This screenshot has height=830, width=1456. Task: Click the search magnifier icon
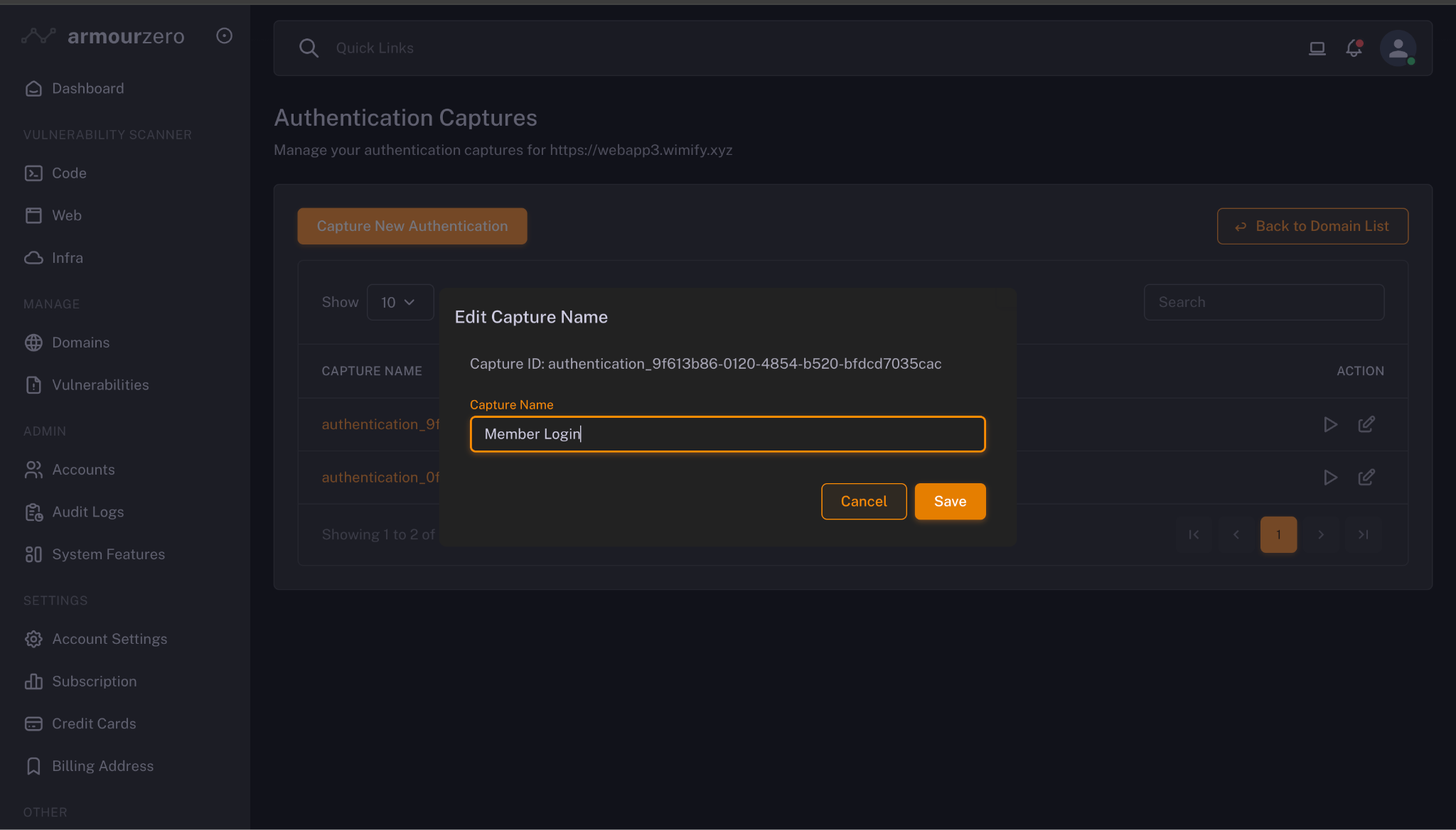[x=309, y=48]
